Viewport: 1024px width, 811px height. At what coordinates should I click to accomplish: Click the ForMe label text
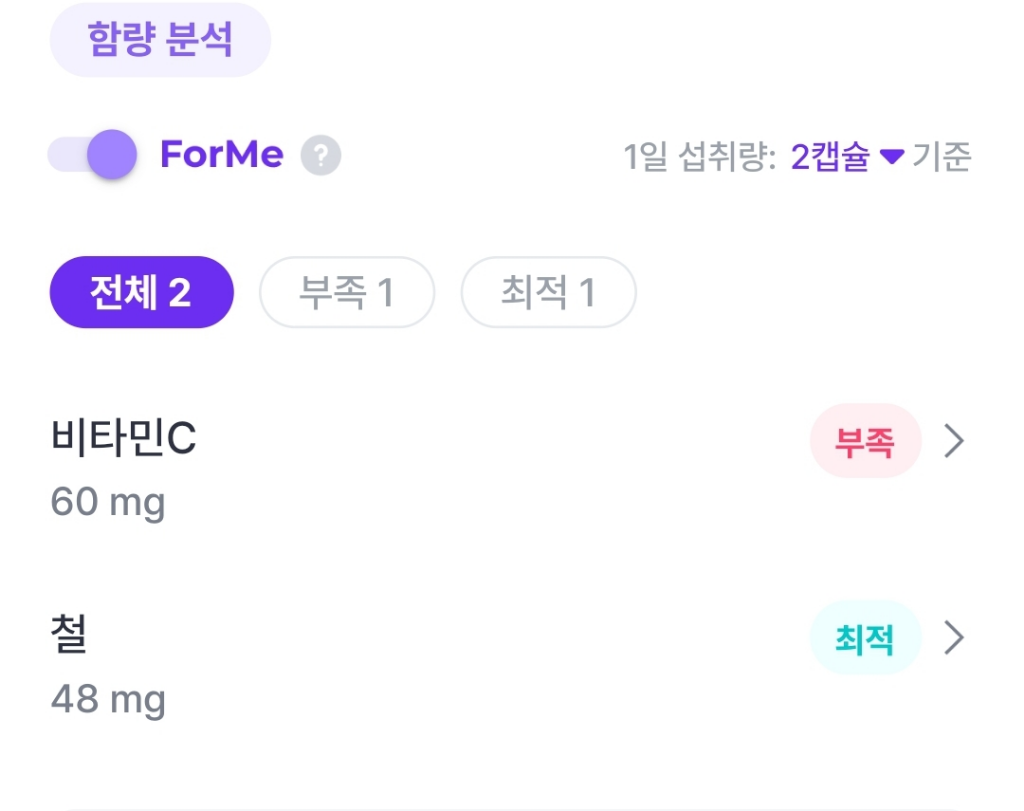tap(221, 156)
